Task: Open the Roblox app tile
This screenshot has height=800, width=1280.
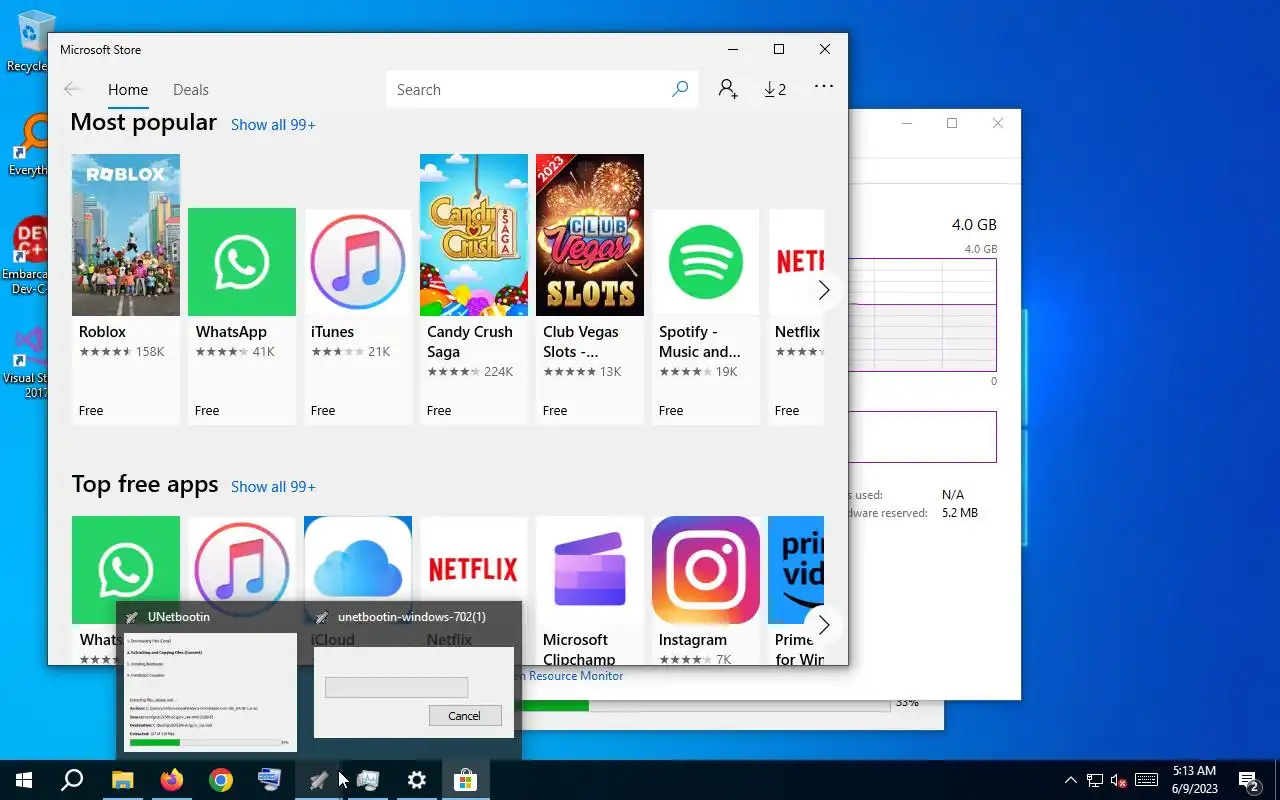Action: (126, 289)
